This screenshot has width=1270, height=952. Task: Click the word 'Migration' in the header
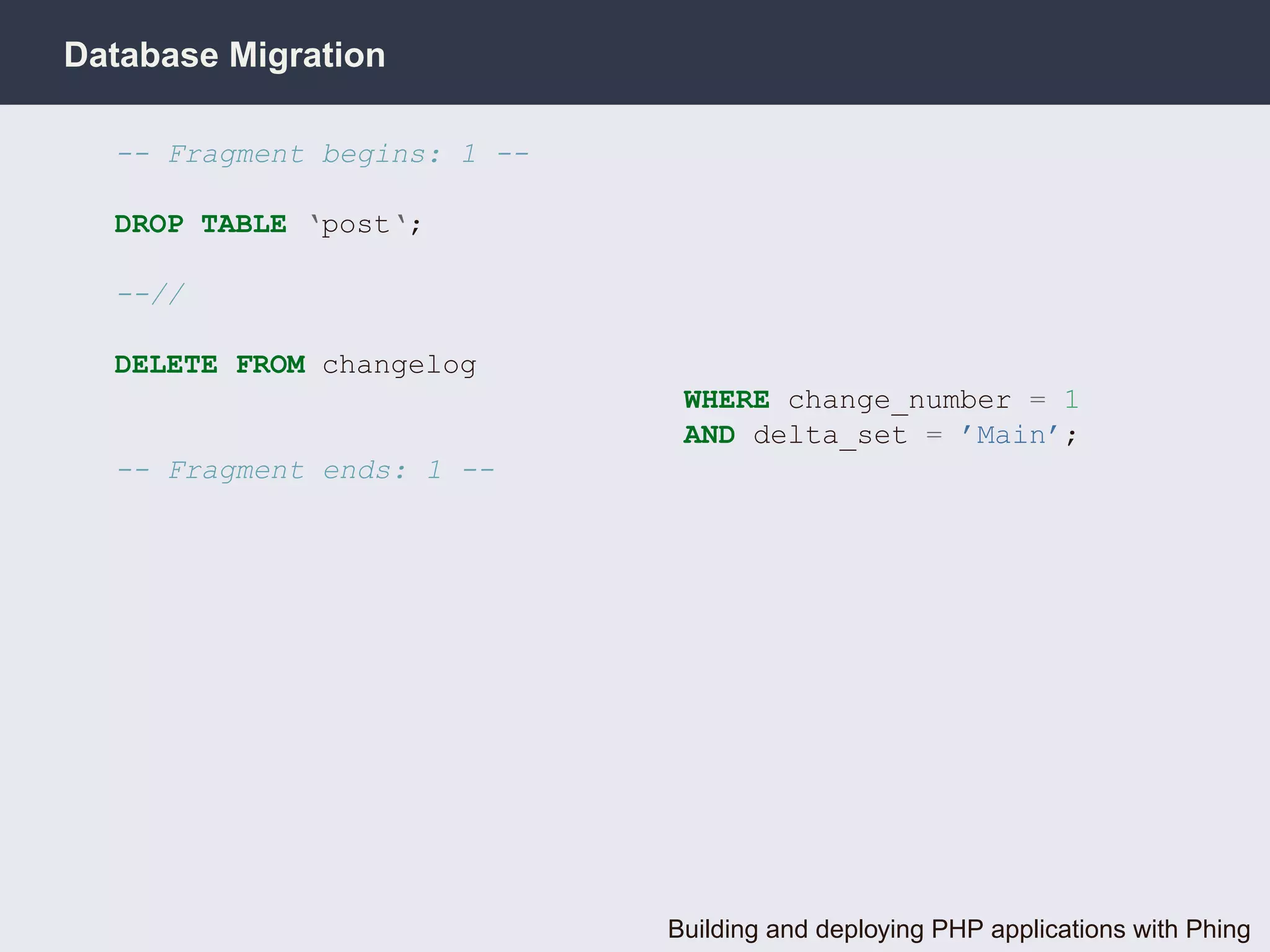pos(307,55)
